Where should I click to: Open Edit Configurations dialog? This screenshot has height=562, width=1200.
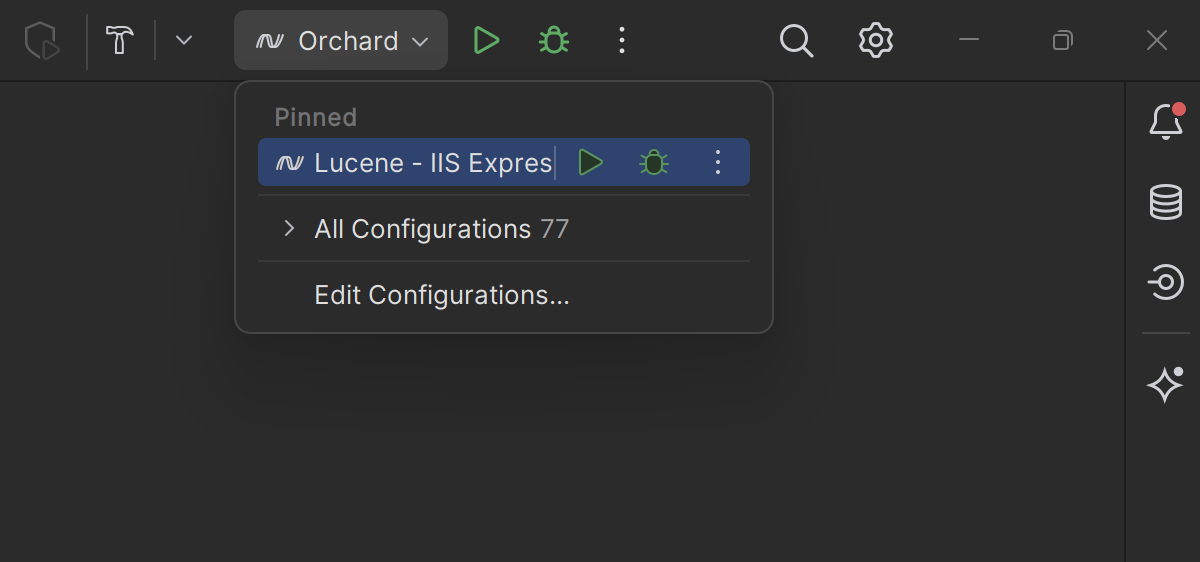click(x=441, y=295)
